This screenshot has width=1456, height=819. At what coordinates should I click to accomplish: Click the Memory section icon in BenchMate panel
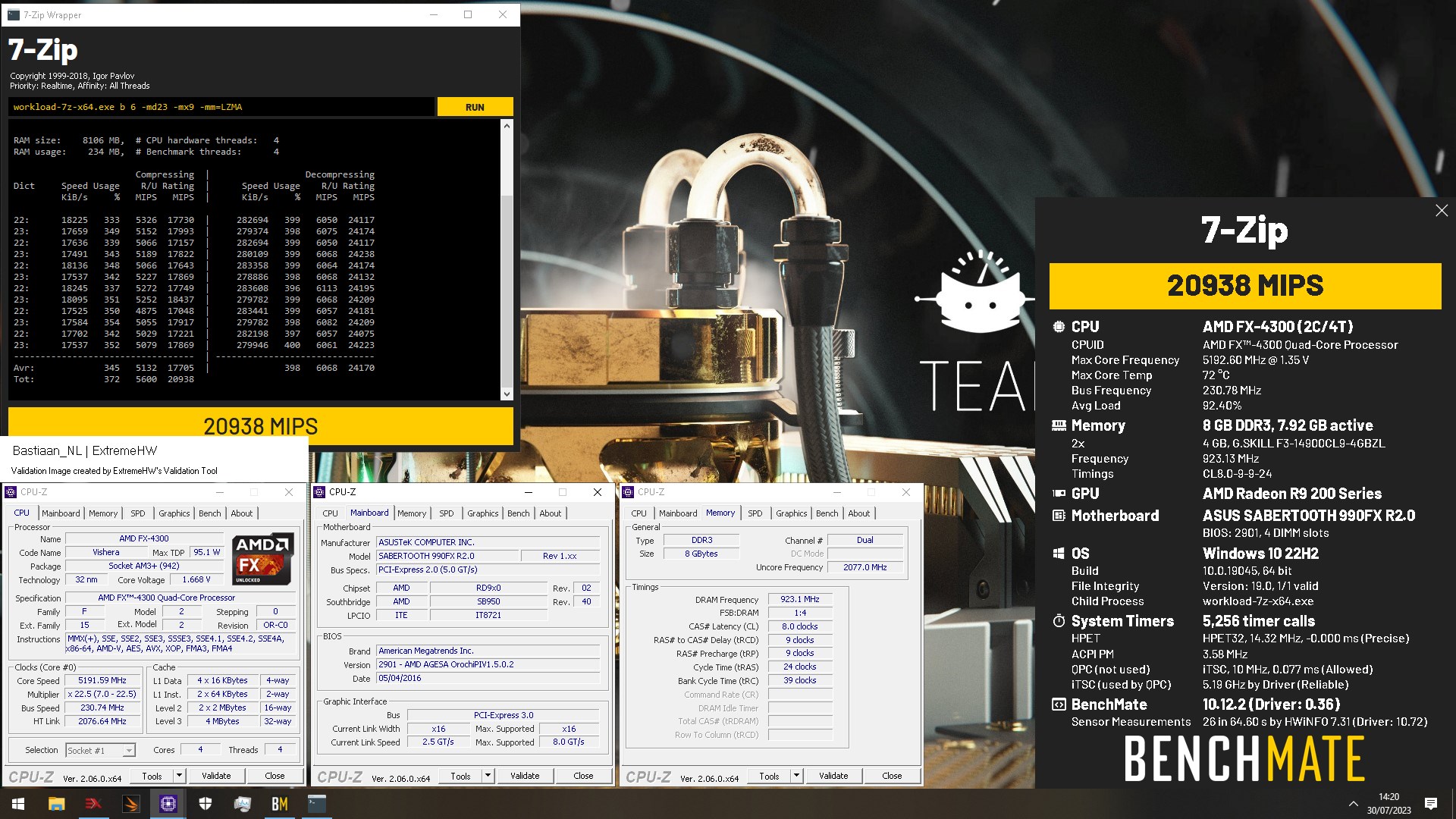point(1059,425)
